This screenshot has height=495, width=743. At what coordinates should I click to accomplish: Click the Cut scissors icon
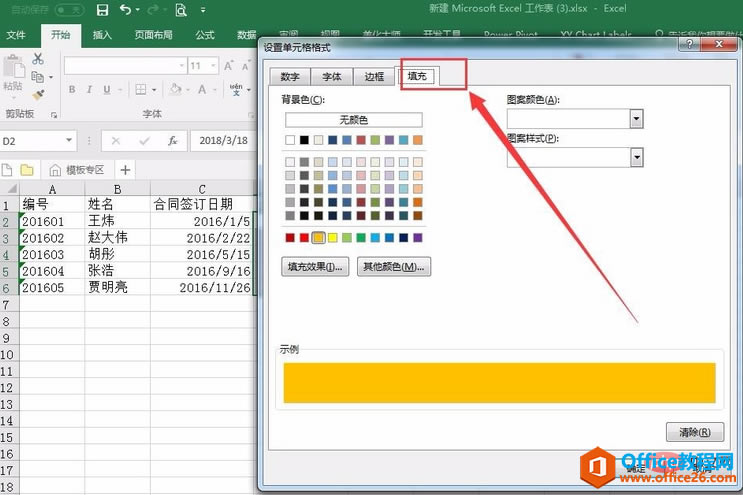coord(38,58)
